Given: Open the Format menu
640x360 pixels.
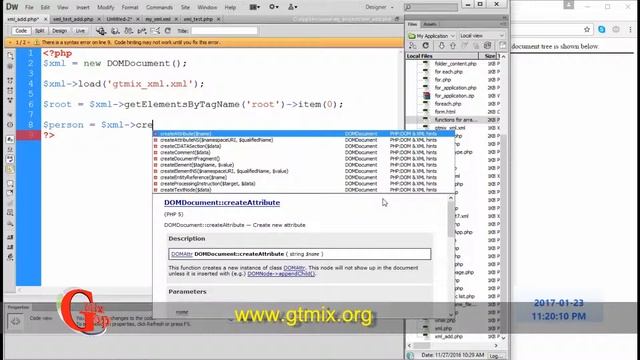Looking at the screenshot, I should click(130, 7).
